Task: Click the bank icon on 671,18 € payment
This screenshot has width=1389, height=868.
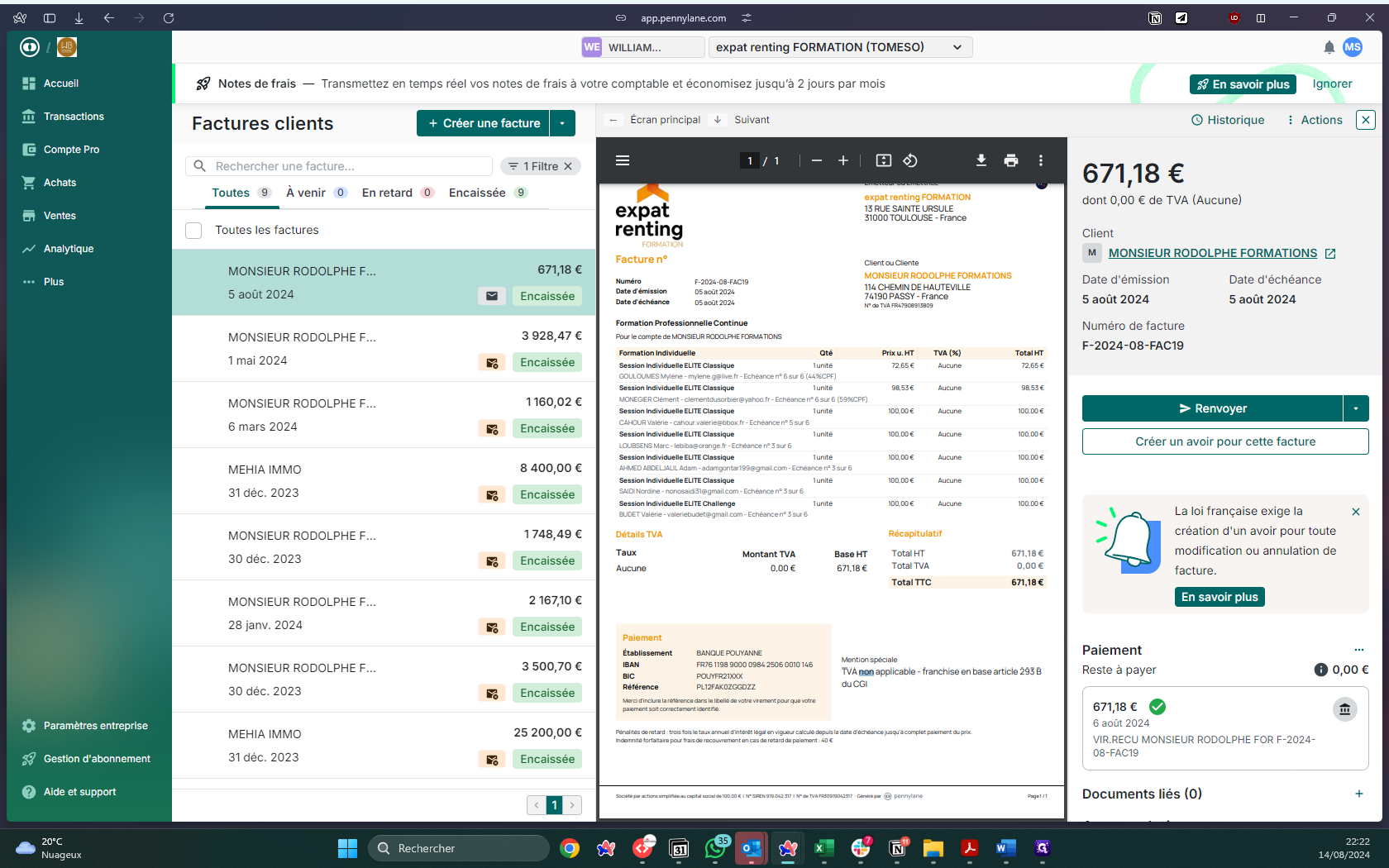Action: pyautogui.click(x=1345, y=709)
